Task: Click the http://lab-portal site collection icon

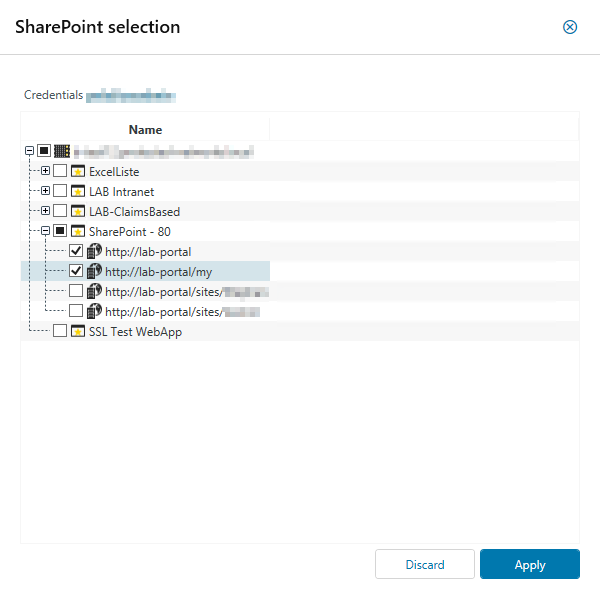Action: [x=94, y=251]
